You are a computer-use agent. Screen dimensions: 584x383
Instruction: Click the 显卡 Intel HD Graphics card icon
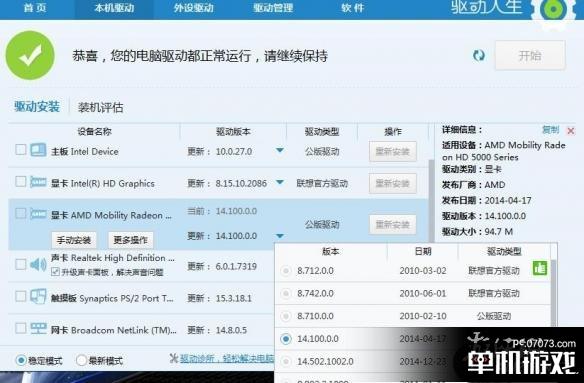coord(38,182)
